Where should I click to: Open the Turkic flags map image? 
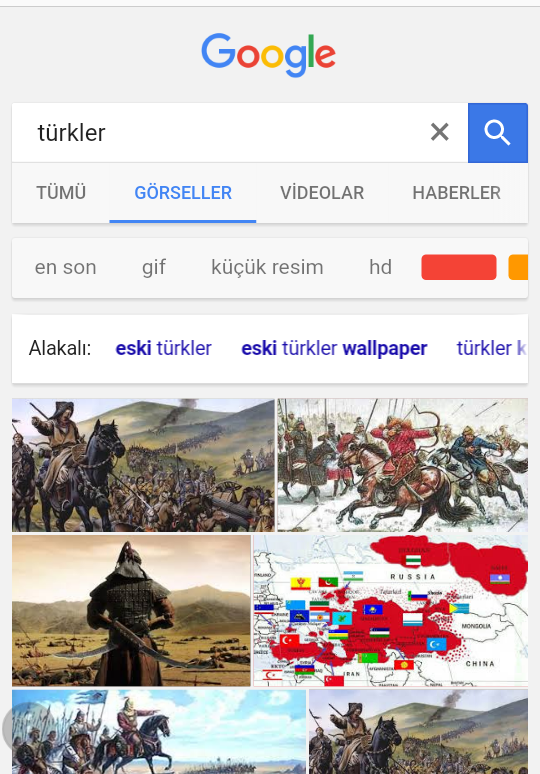click(390, 611)
